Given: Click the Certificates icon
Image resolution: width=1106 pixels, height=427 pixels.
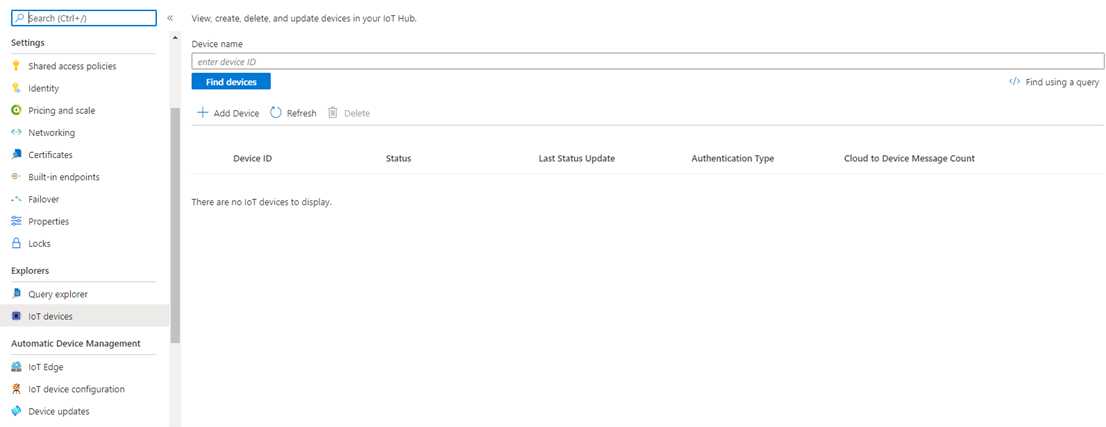Looking at the screenshot, I should pyautogui.click(x=16, y=155).
